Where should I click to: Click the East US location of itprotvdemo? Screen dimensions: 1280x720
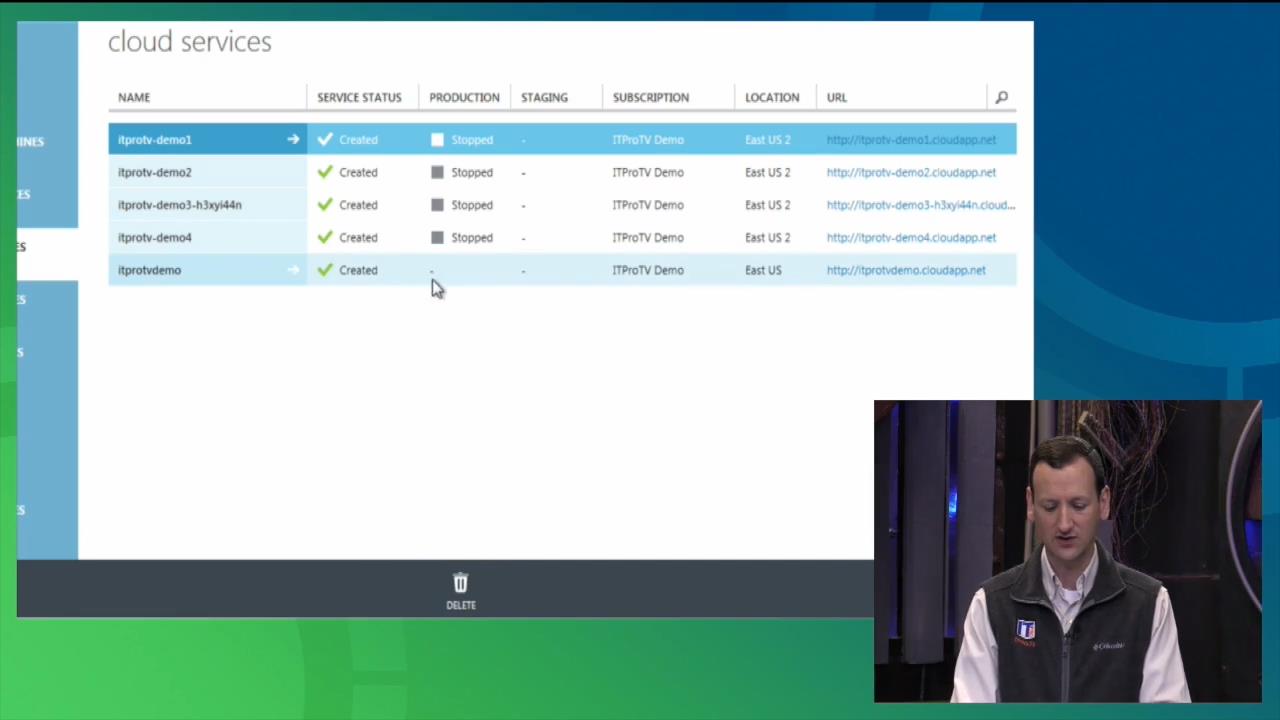pyautogui.click(x=763, y=270)
